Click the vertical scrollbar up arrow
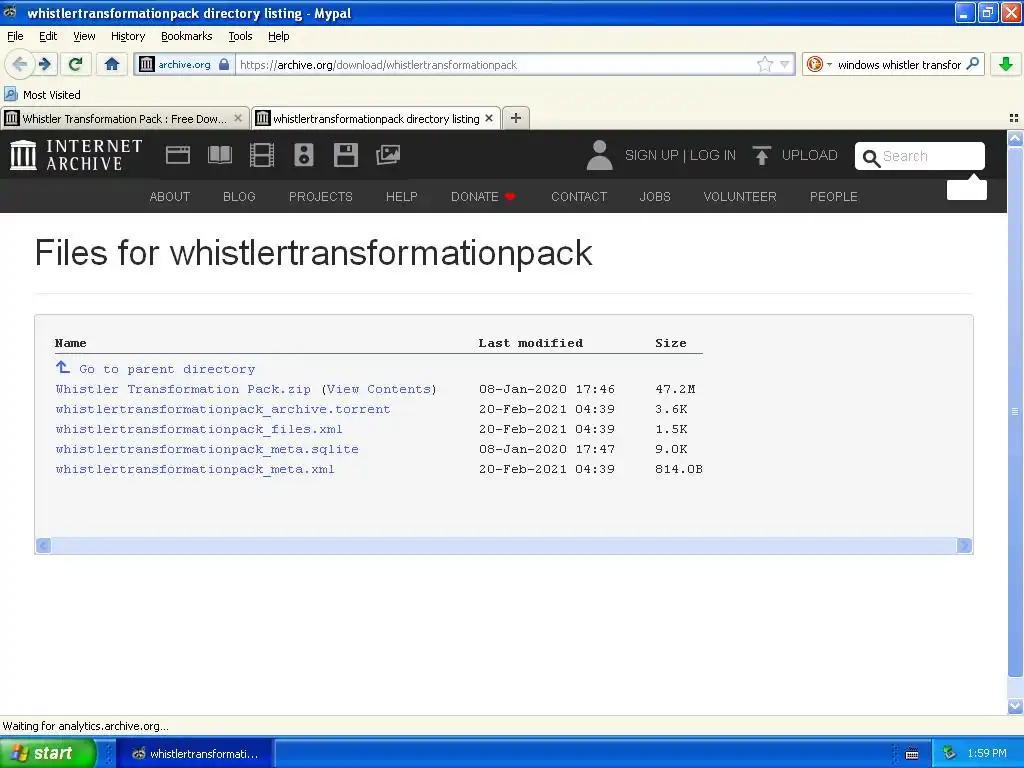The height and width of the screenshot is (768, 1024). click(1015, 138)
